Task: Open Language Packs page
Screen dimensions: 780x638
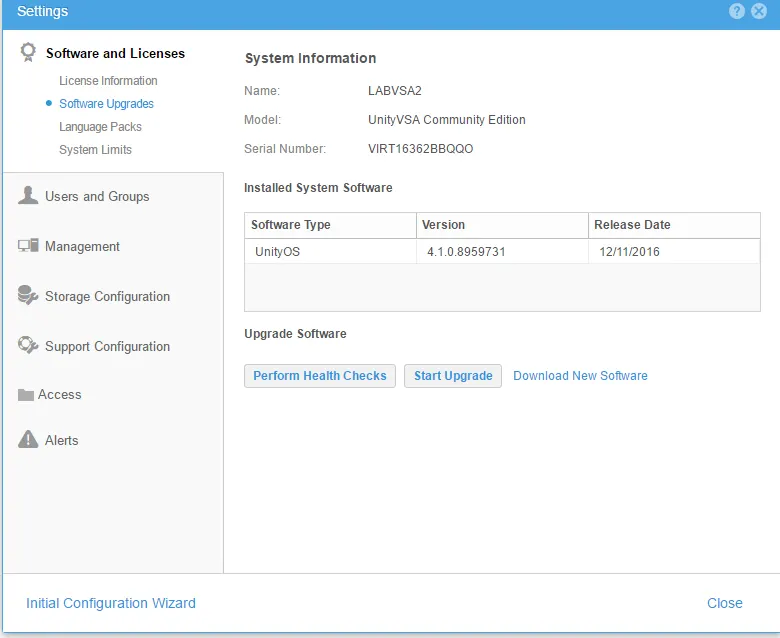Action: (100, 127)
